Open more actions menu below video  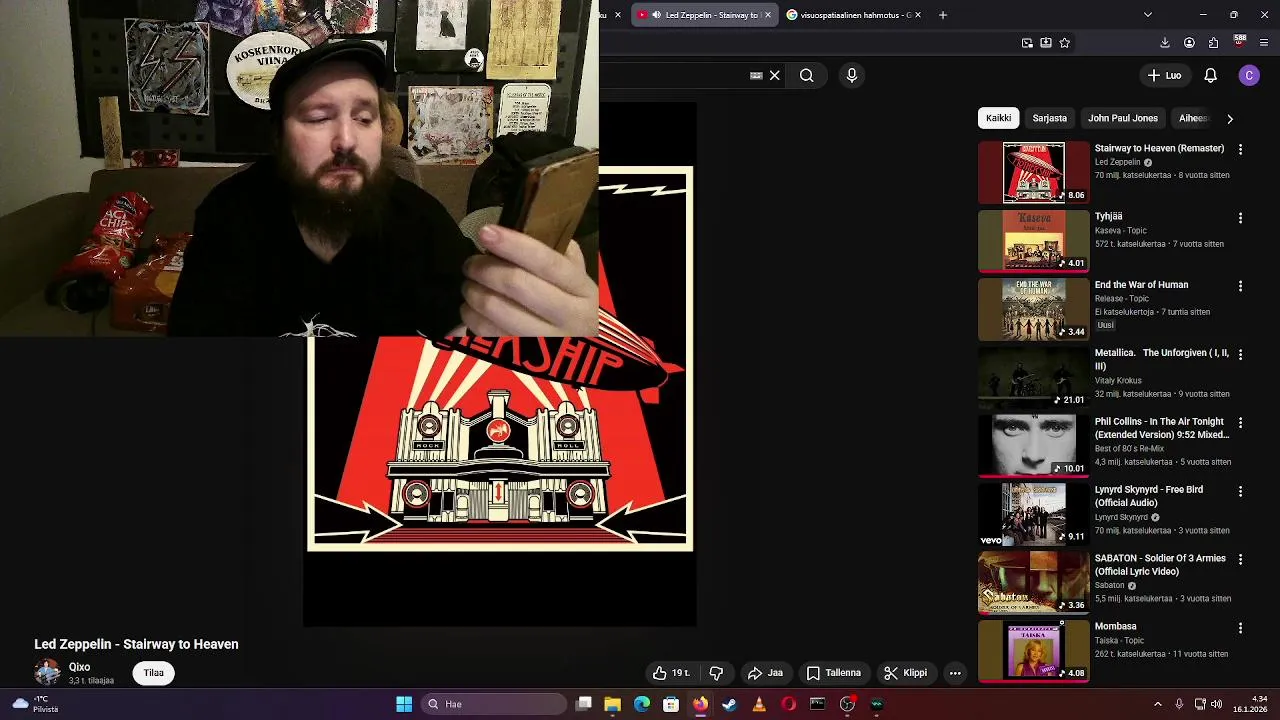coord(955,673)
